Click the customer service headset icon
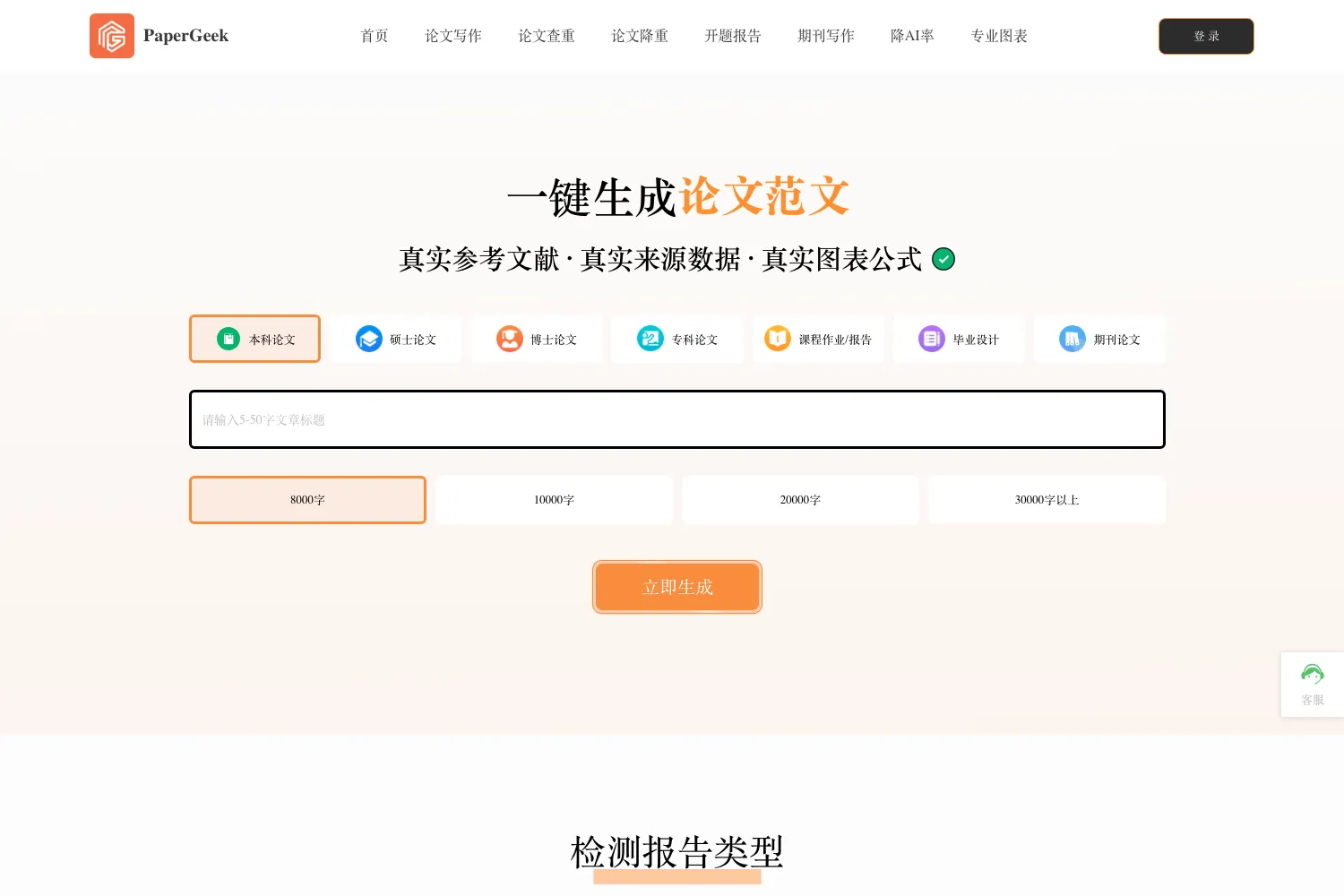Viewport: 1344px width, 896px height. pos(1313,674)
